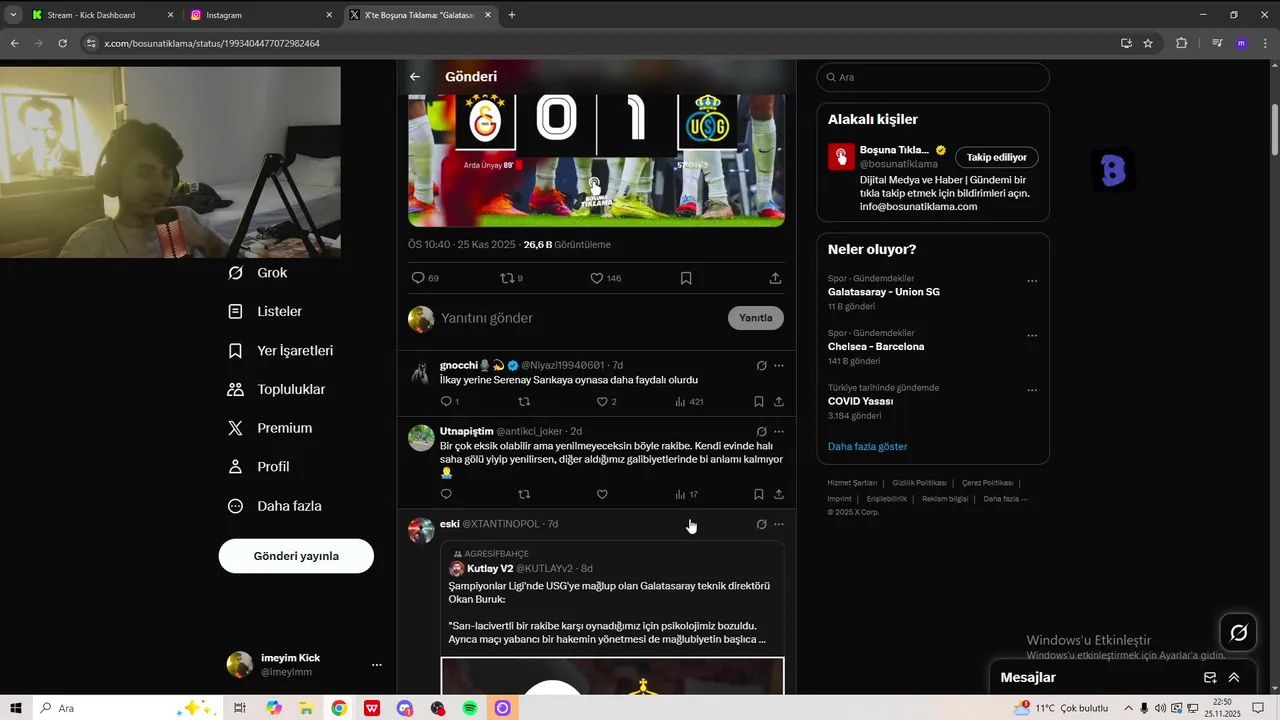Compose new message in Mesajlar panel
The width and height of the screenshot is (1280, 720).
click(1210, 677)
